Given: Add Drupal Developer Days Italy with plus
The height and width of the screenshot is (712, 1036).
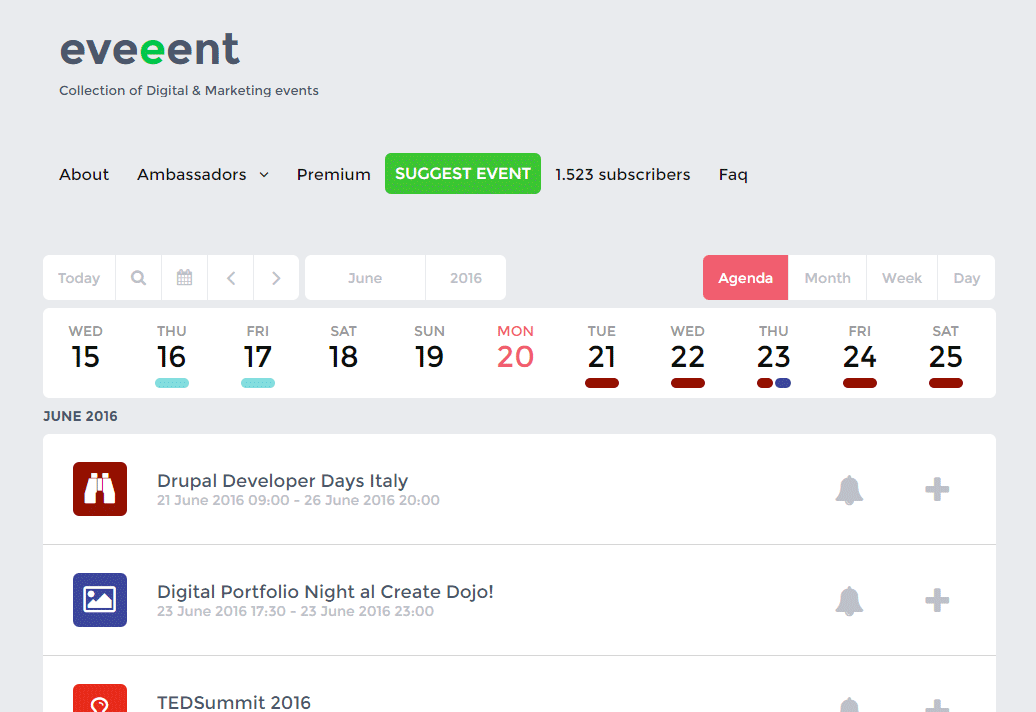Looking at the screenshot, I should tap(937, 489).
